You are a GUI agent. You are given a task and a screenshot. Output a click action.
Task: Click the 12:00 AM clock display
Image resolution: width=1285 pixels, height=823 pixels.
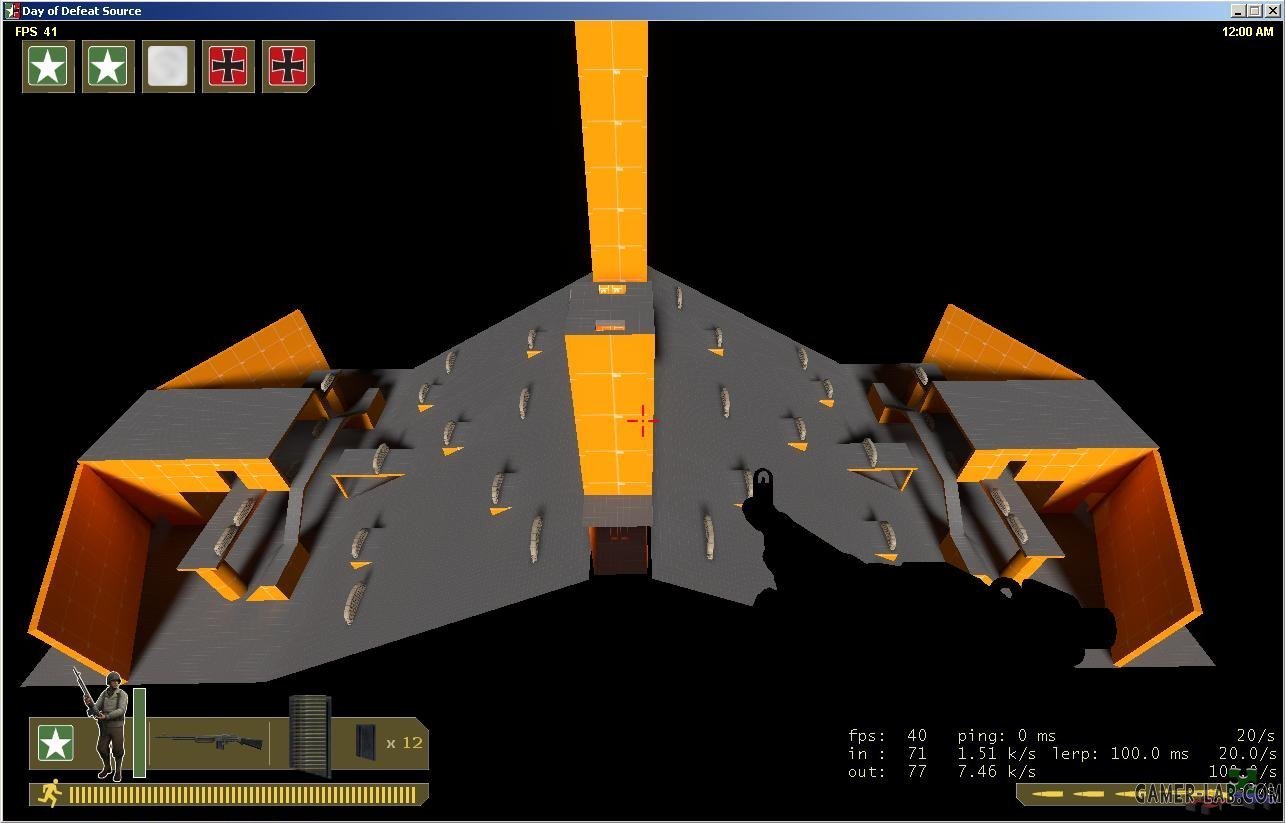(x=1247, y=32)
